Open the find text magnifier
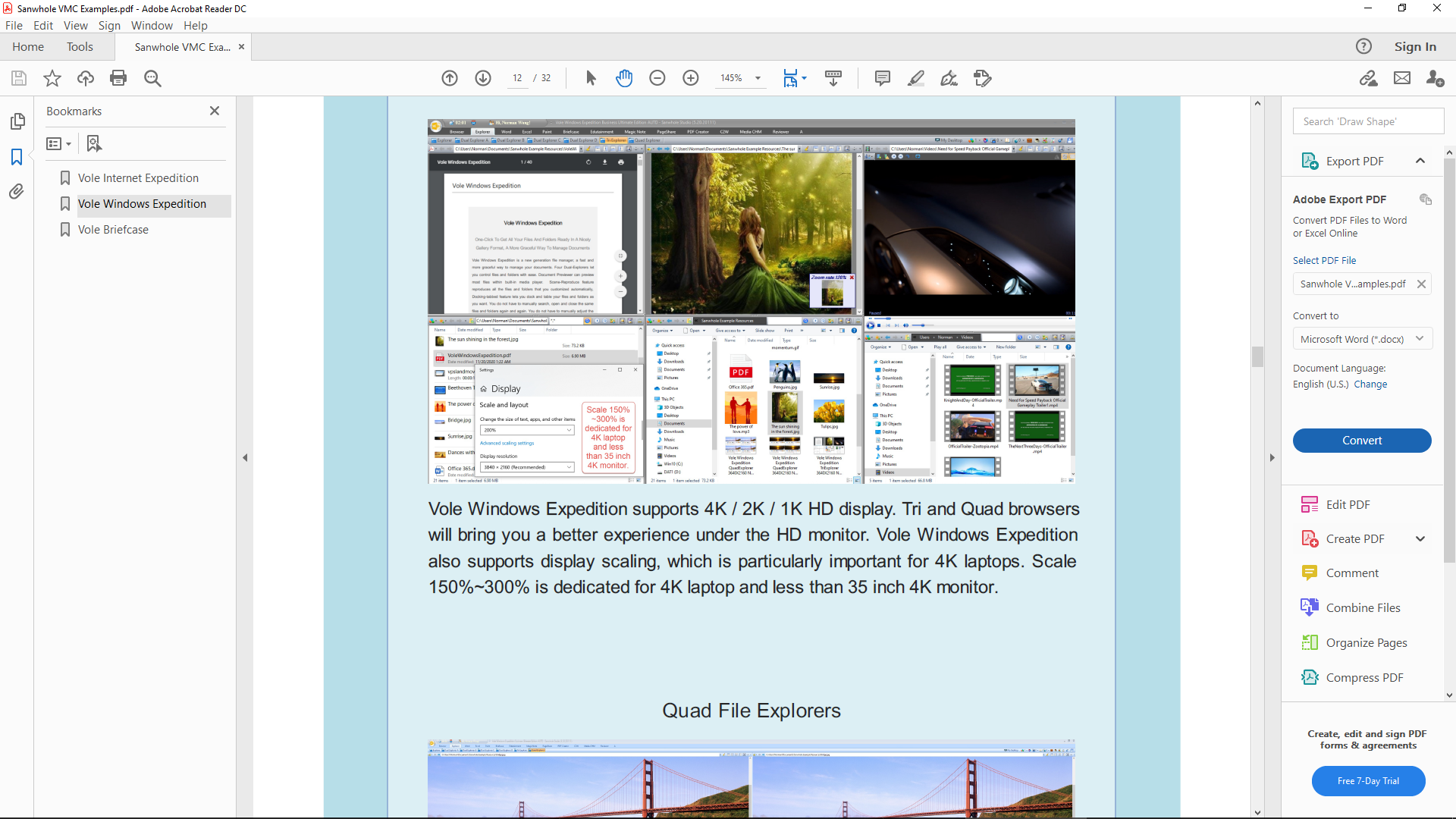1456x819 pixels. click(x=152, y=78)
